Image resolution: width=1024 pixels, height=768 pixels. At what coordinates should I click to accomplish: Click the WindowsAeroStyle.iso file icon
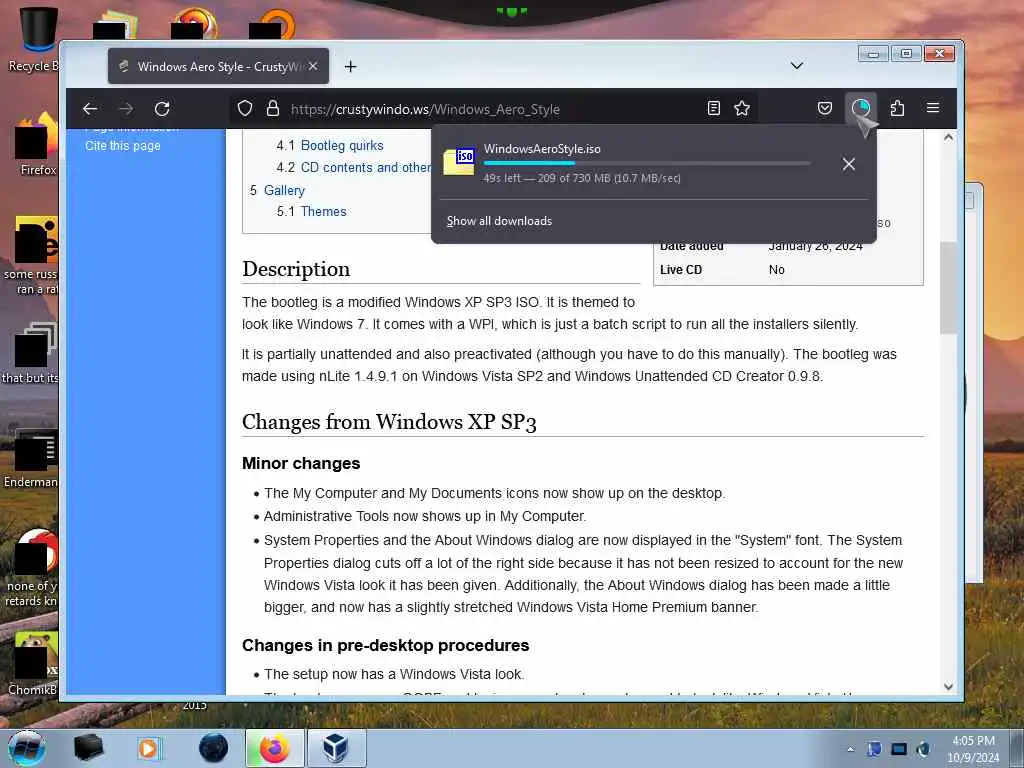point(459,162)
